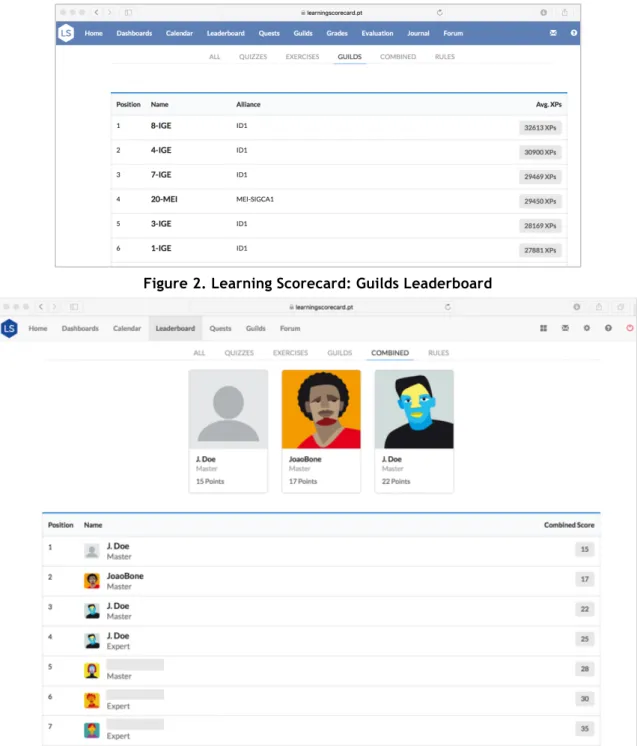Select the RULES tab in the upper Guilds window
Screen dimensions: 637x746
coord(445,57)
